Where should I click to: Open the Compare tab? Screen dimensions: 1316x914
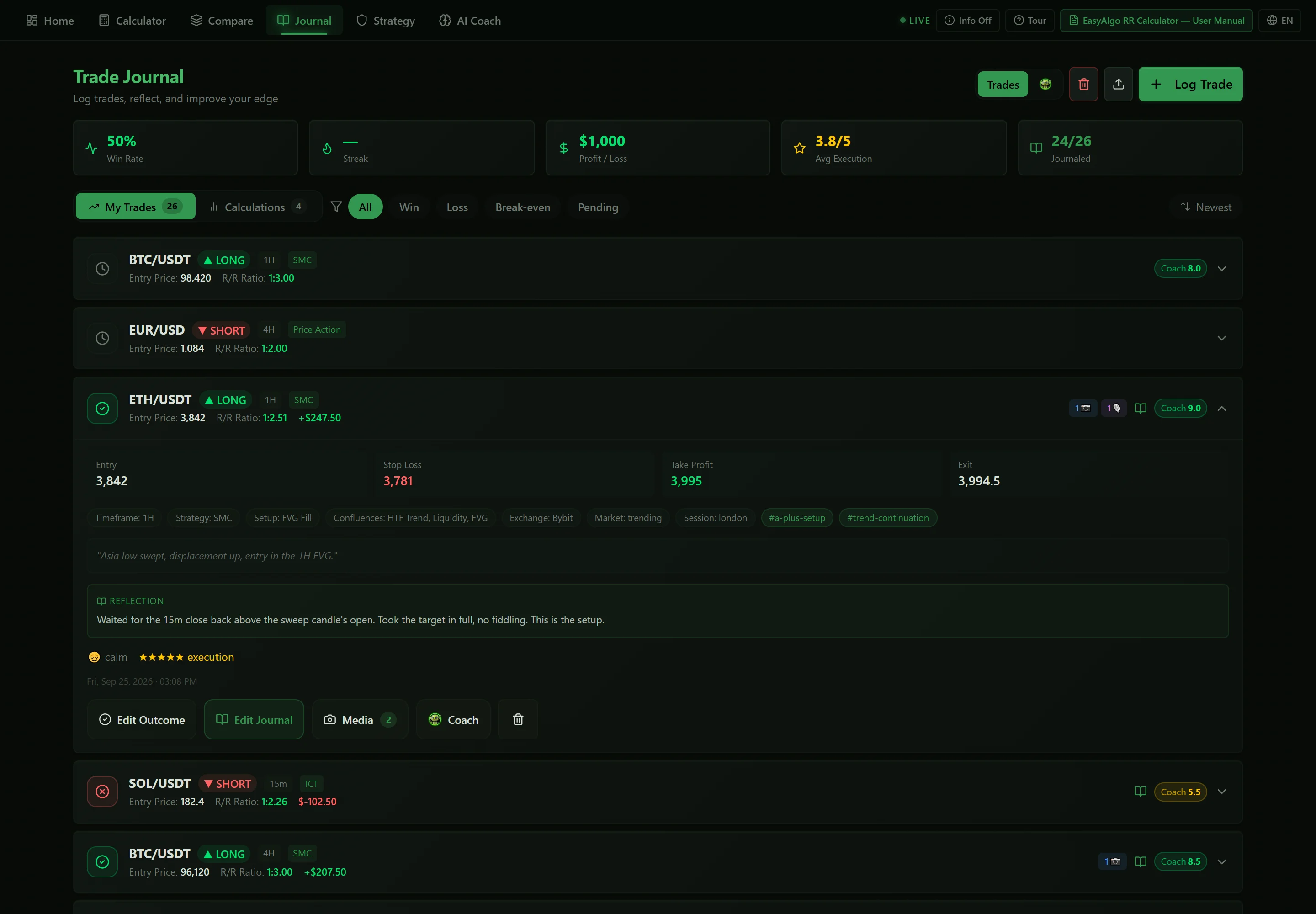pyautogui.click(x=222, y=21)
